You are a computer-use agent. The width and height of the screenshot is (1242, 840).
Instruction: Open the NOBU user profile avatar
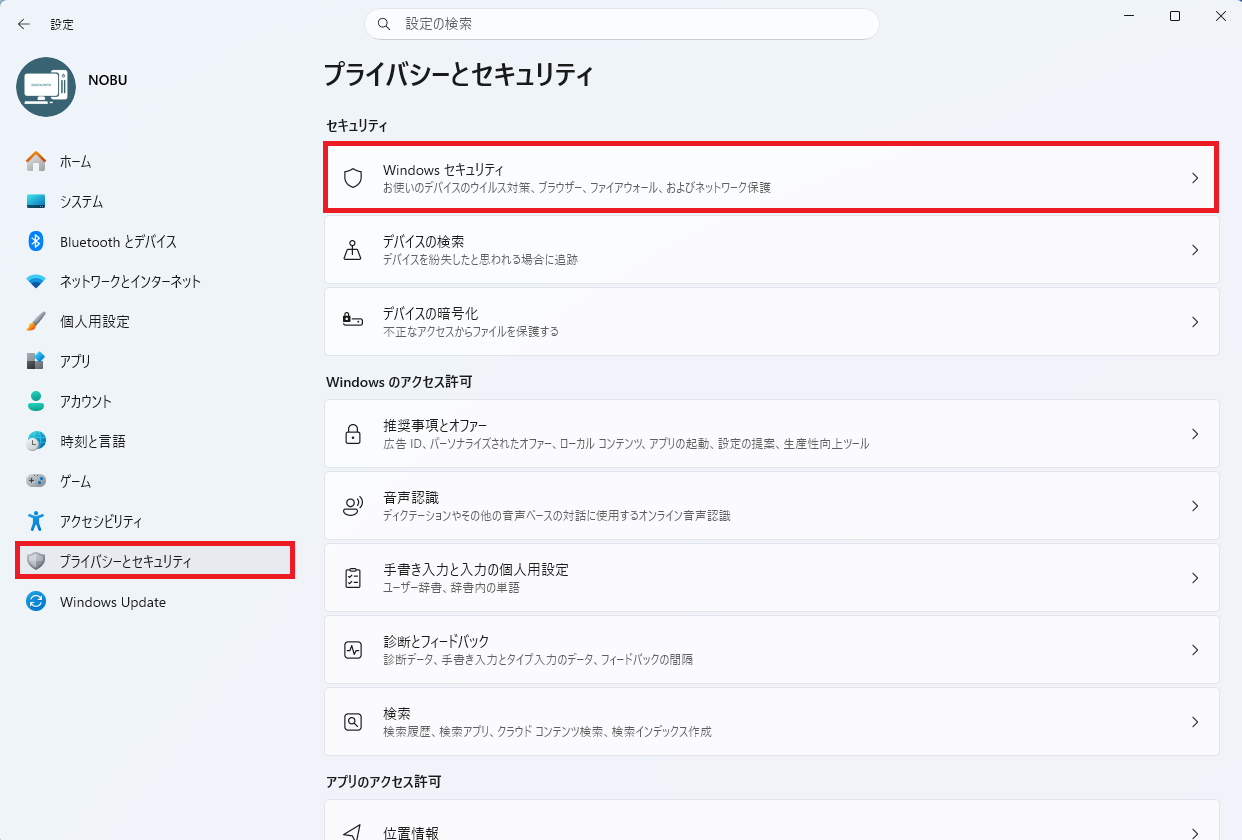coord(46,87)
